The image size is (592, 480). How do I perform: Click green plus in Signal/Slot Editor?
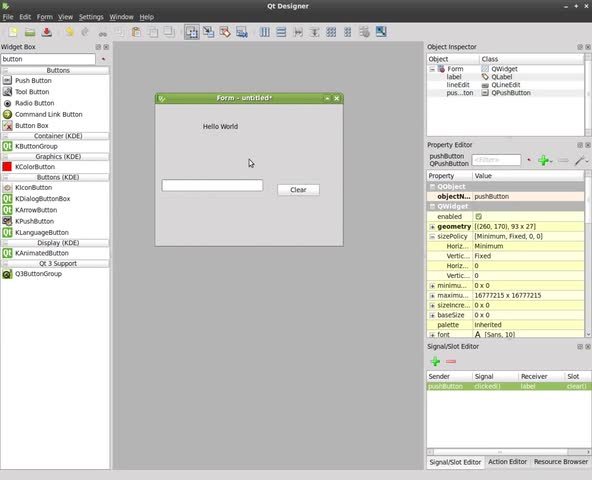coord(435,361)
